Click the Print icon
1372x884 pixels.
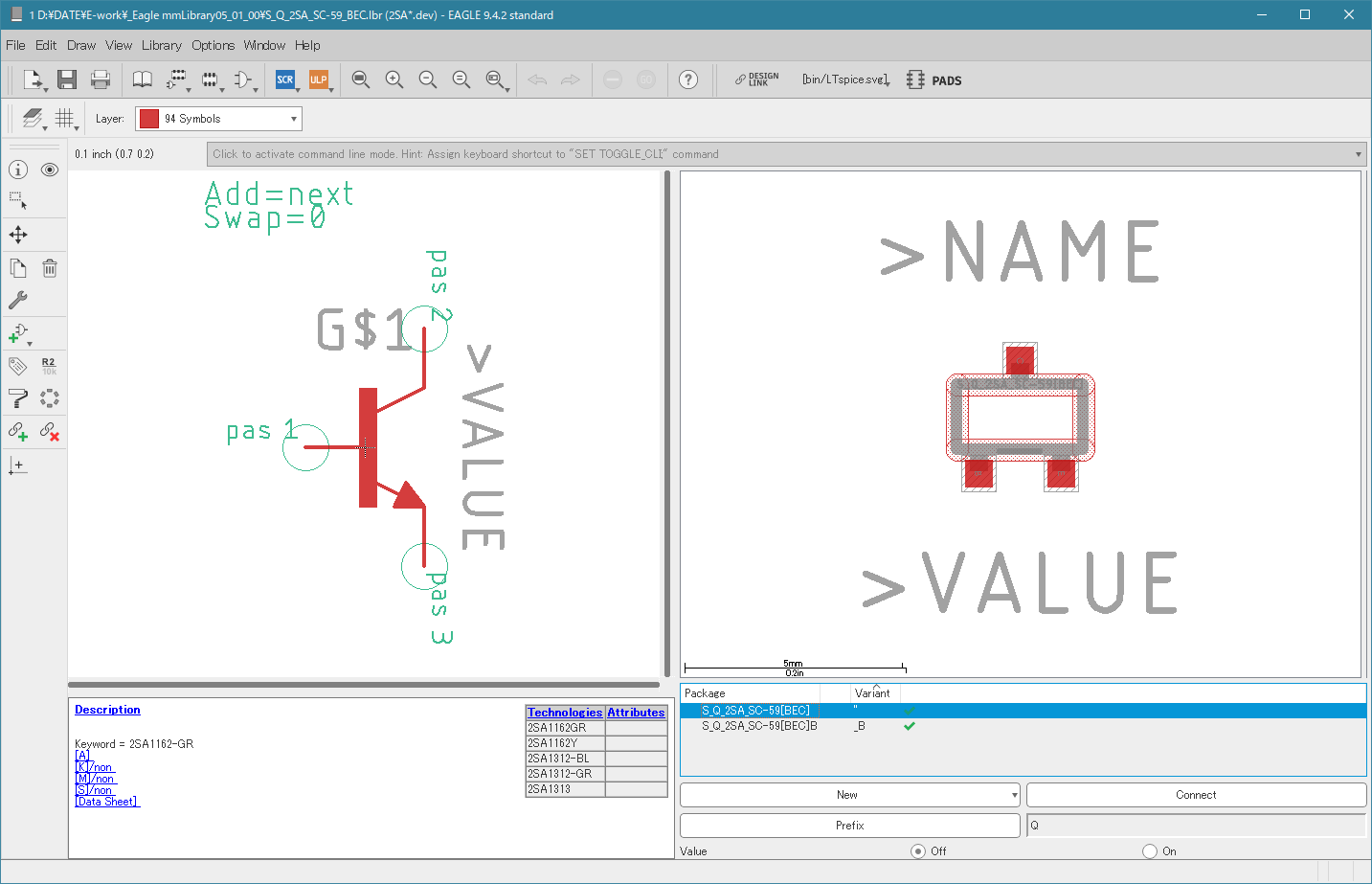tap(101, 79)
